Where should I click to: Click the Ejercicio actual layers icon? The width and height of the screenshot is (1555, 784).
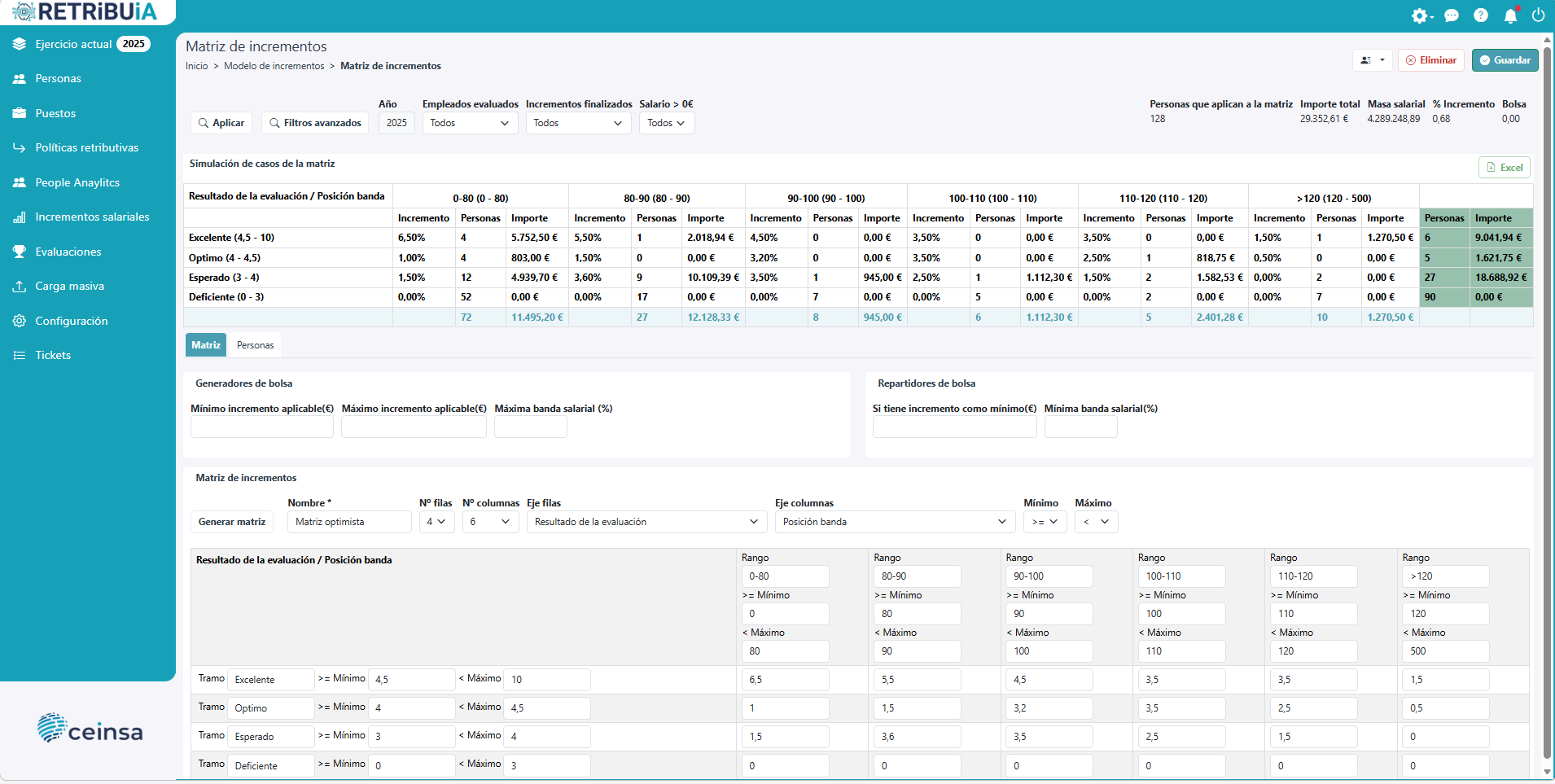(20, 44)
